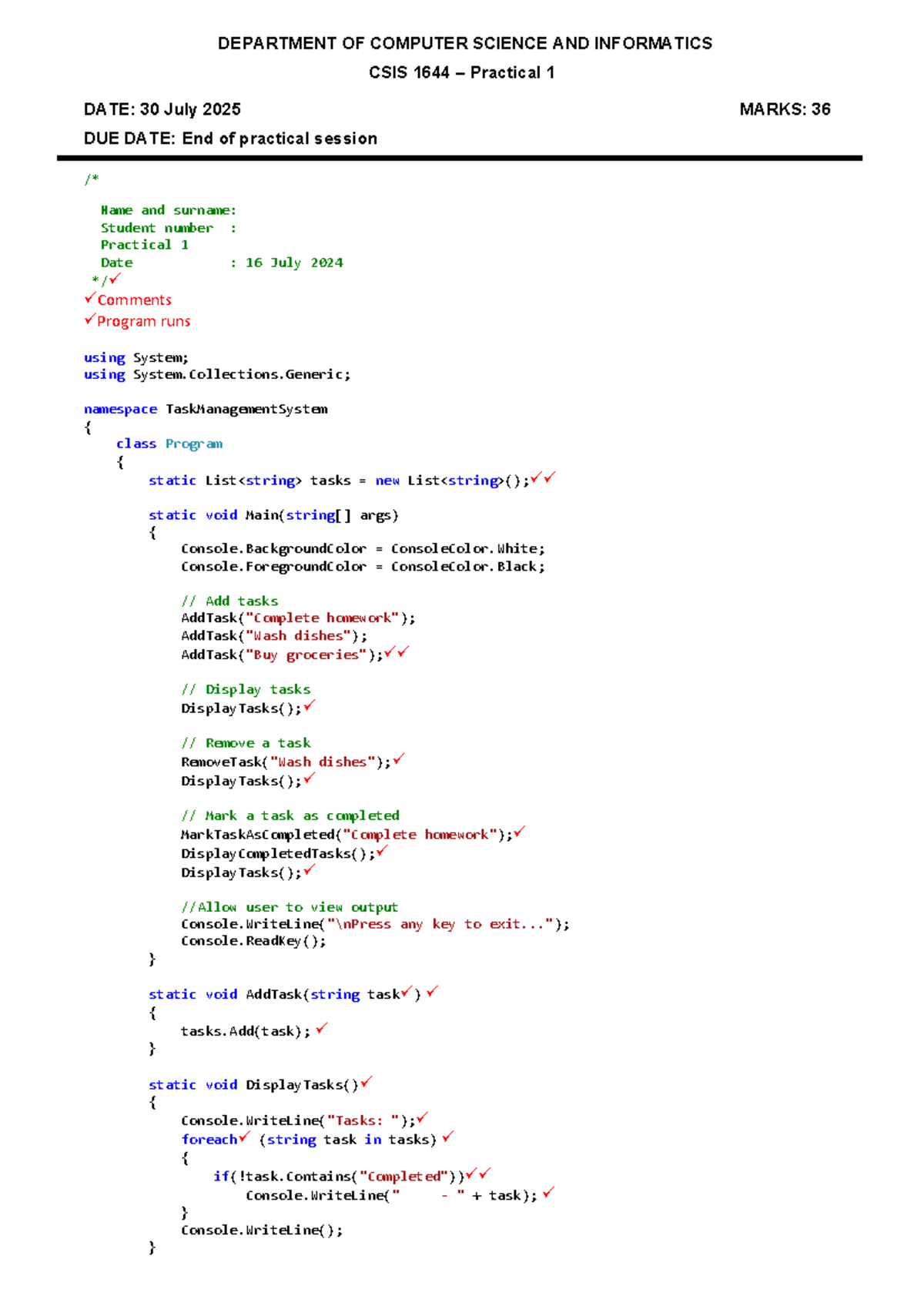
Task: Click the namespace TaskManagementSystem line
Action: (x=206, y=409)
